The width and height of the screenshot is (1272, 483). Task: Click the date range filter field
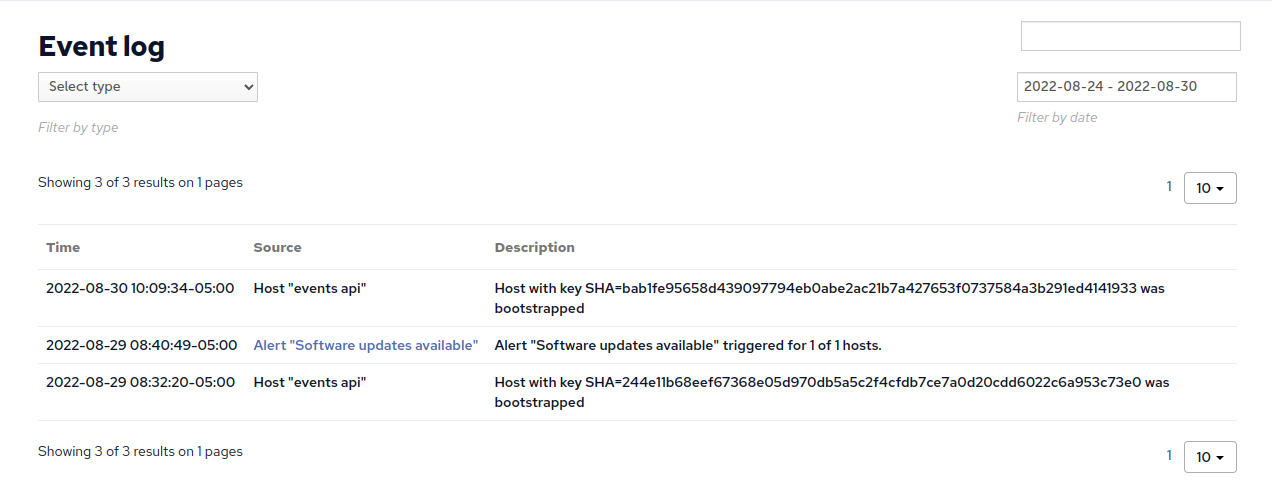pos(1126,87)
